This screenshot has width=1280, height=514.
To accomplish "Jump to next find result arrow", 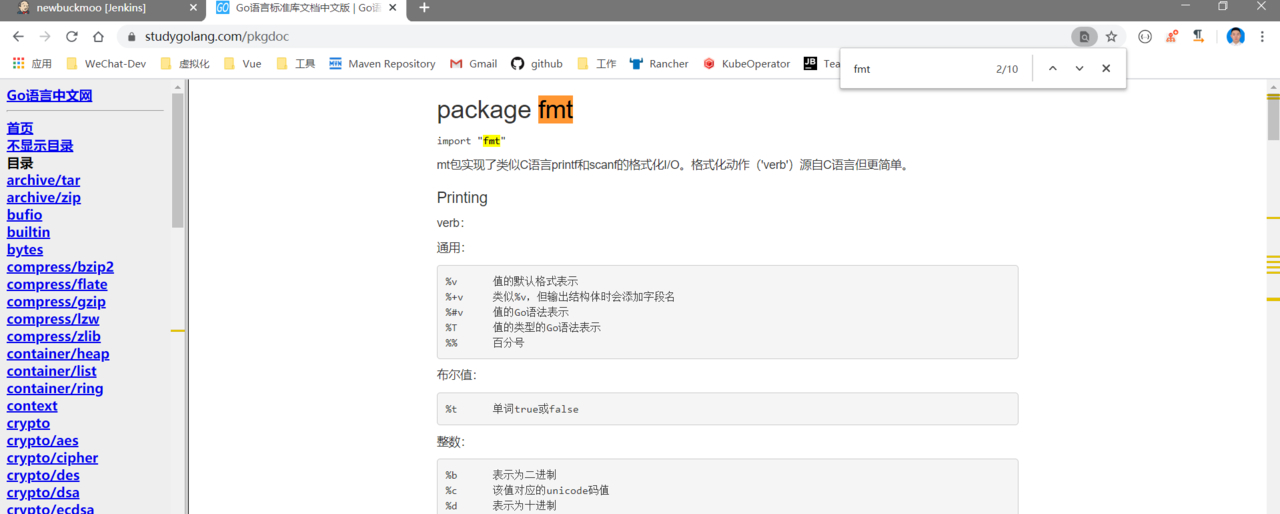I will click(x=1079, y=69).
